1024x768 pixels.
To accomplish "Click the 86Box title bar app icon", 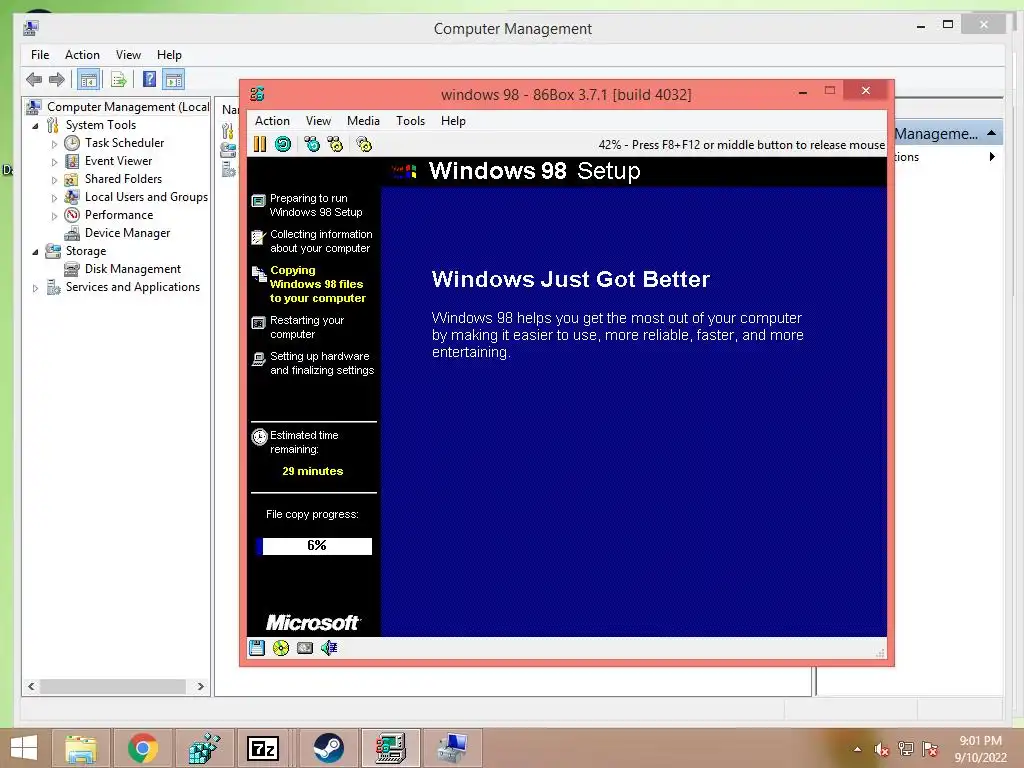I will click(x=257, y=94).
